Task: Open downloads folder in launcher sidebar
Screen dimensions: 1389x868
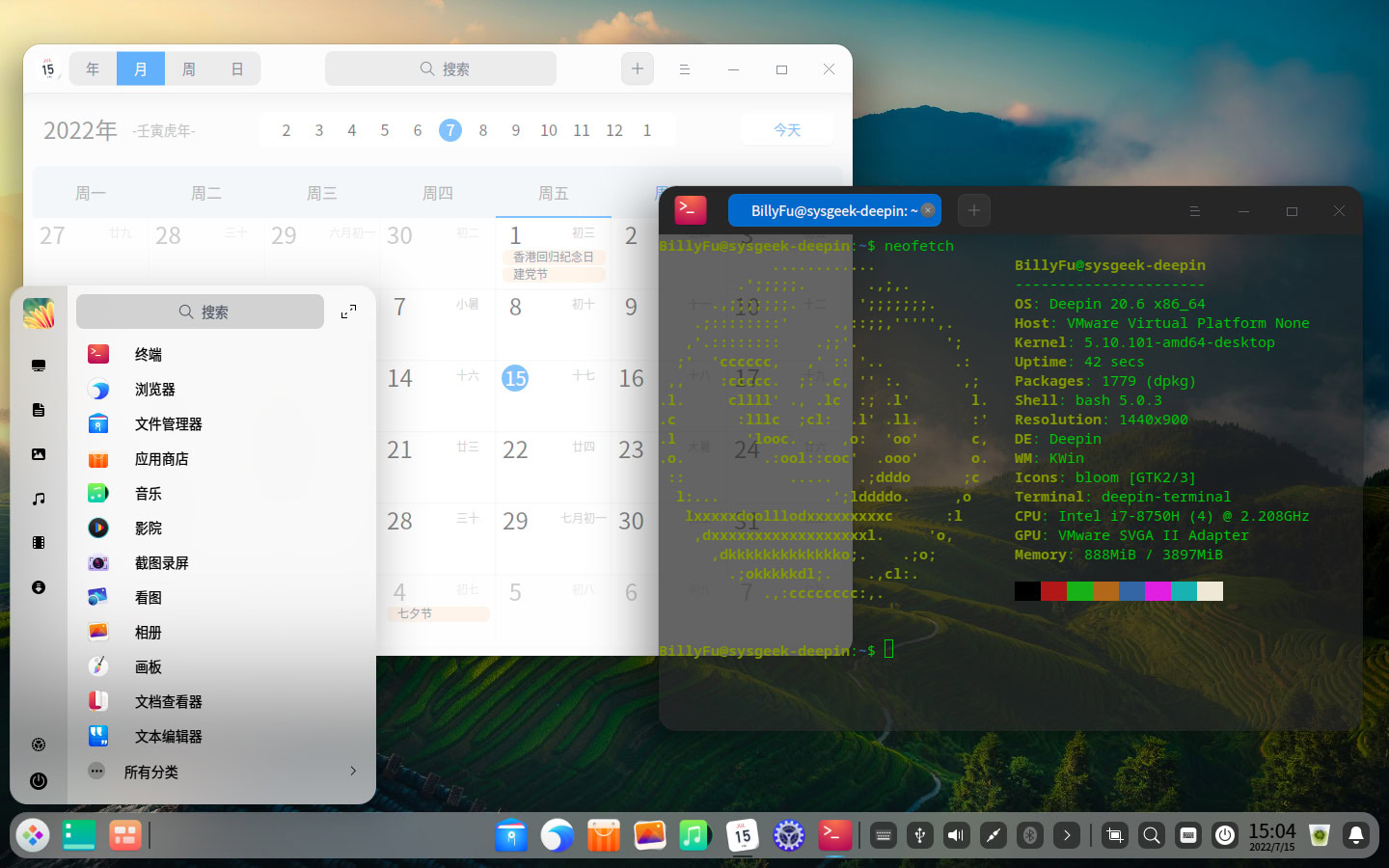Action: pyautogui.click(x=39, y=587)
